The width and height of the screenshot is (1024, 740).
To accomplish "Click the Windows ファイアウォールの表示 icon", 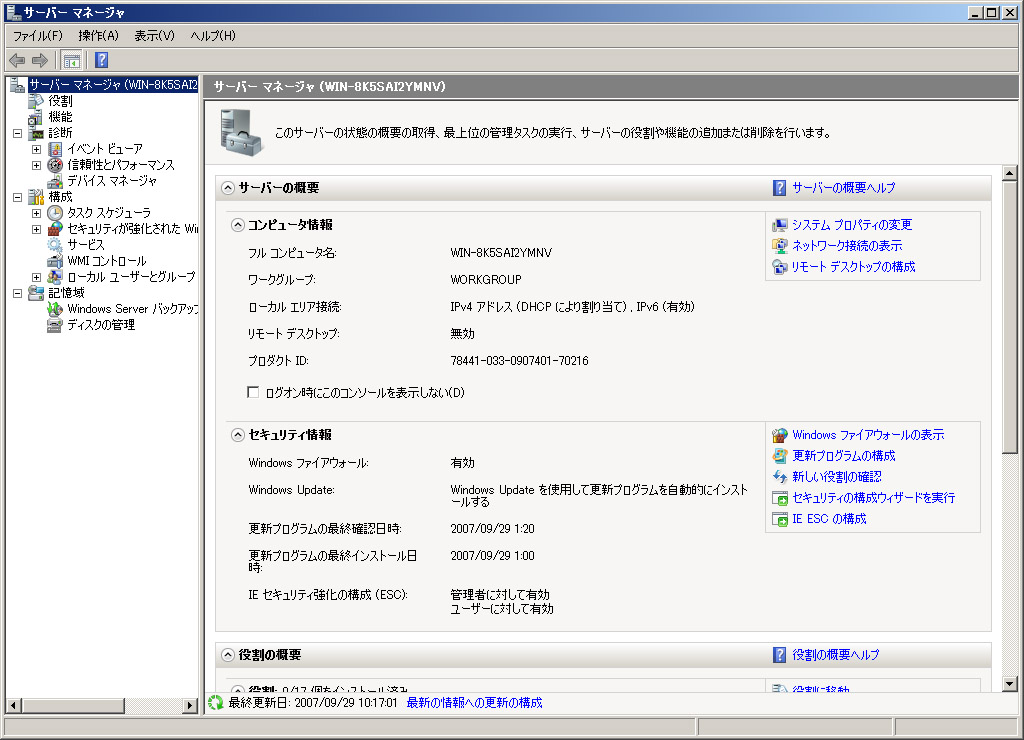I will click(x=780, y=435).
